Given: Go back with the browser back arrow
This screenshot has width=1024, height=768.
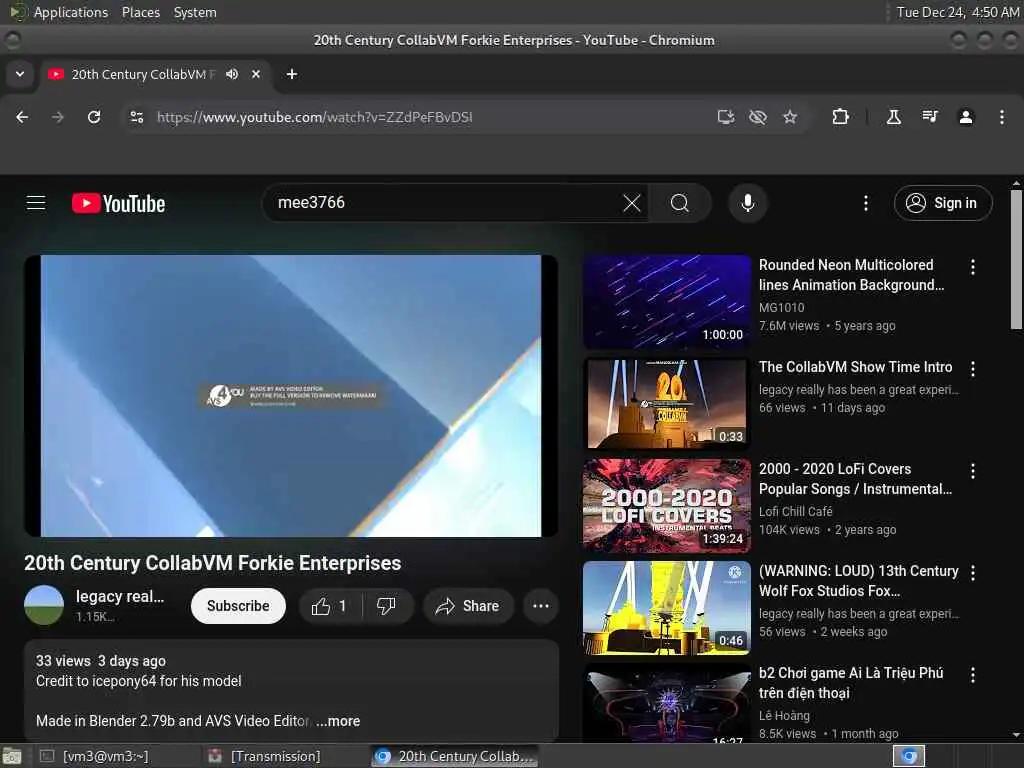Looking at the screenshot, I should pos(22,117).
